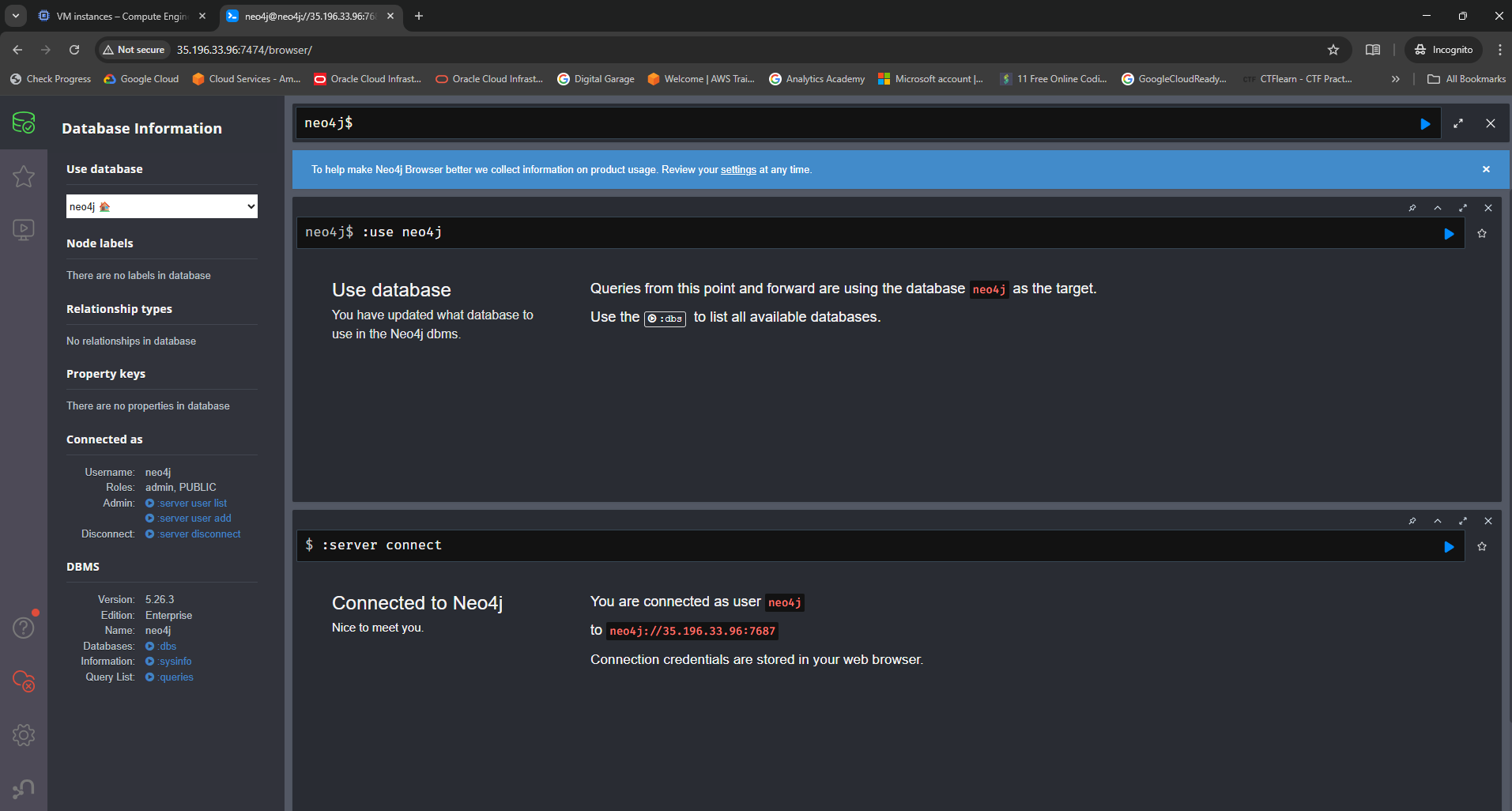Open the Guides play-screen sidebar icon
The width and height of the screenshot is (1512, 811).
pyautogui.click(x=24, y=230)
